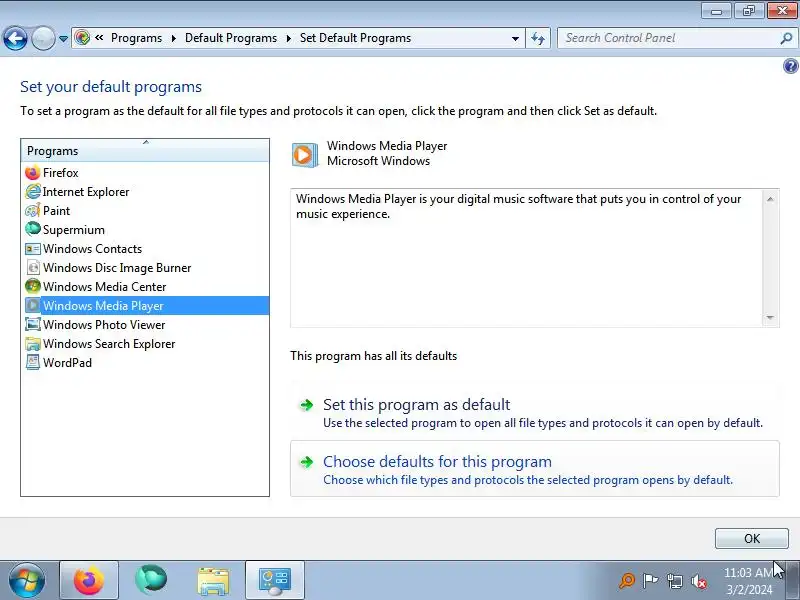Restore down the Control Panel window

pyautogui.click(x=748, y=11)
